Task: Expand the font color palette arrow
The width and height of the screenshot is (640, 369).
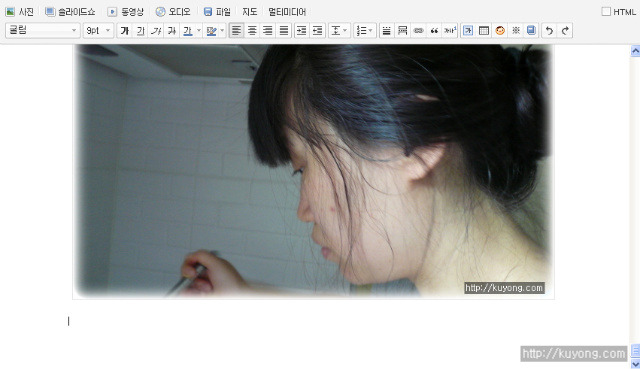Action: (x=199, y=31)
